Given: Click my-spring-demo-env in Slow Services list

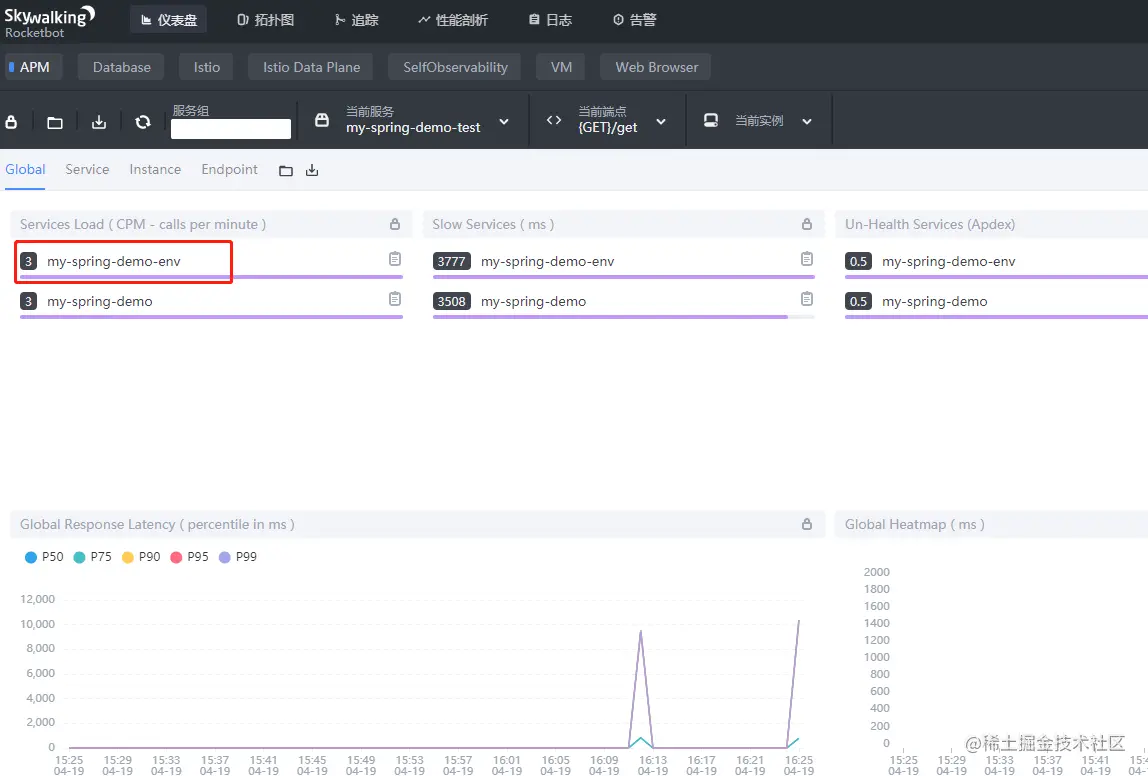Looking at the screenshot, I should (548, 261).
